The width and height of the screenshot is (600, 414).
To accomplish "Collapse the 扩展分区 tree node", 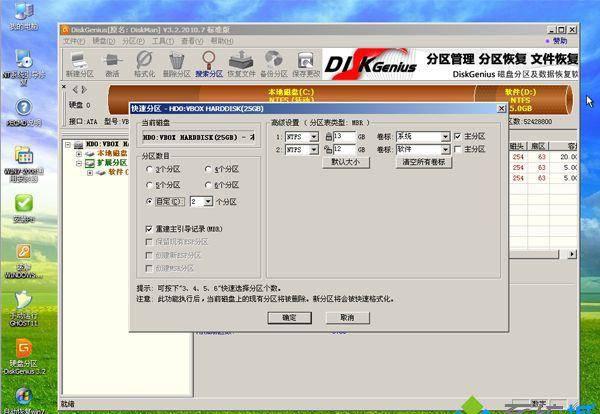I will (79, 163).
